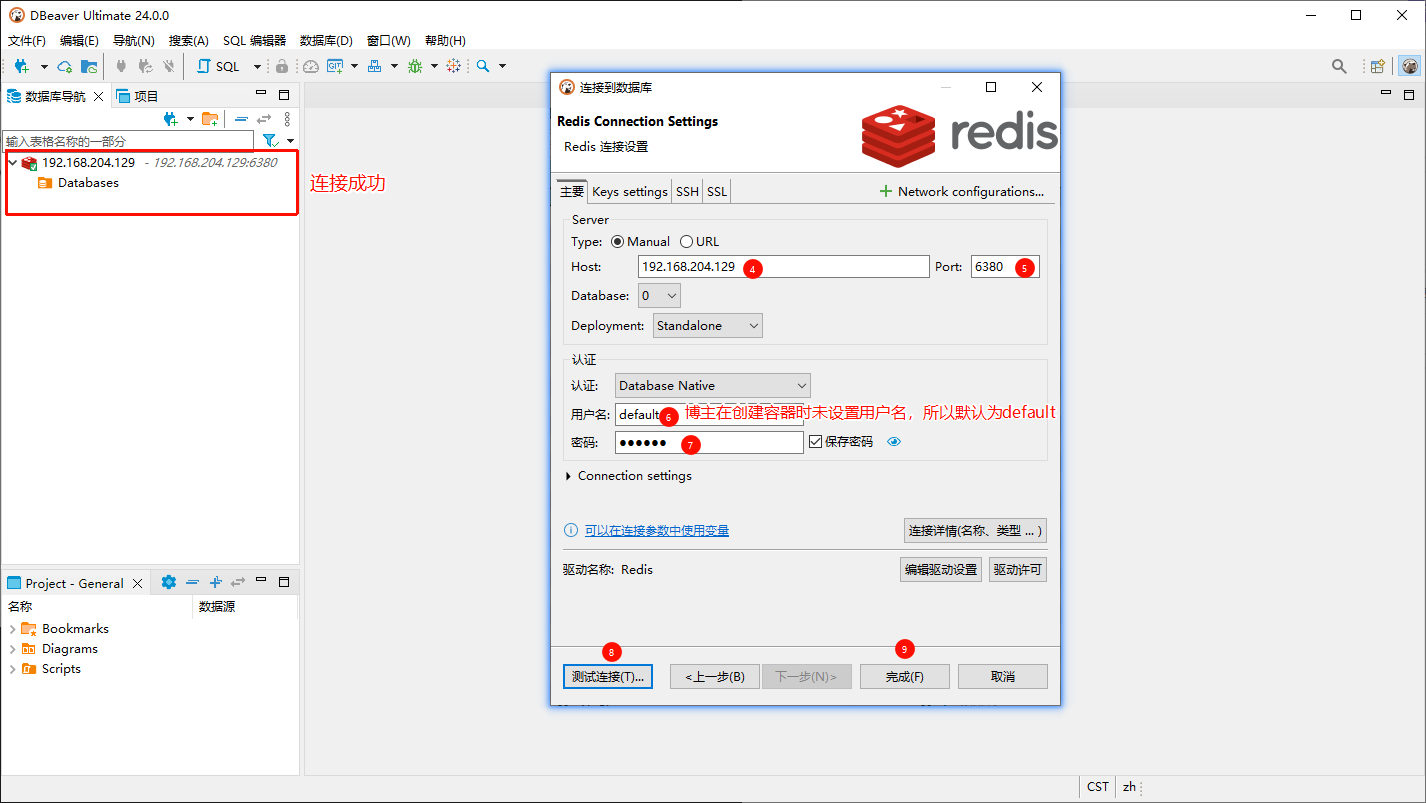Screen dimensions: 1426x803
Task: Click the 完成(F) button
Action: click(x=904, y=677)
